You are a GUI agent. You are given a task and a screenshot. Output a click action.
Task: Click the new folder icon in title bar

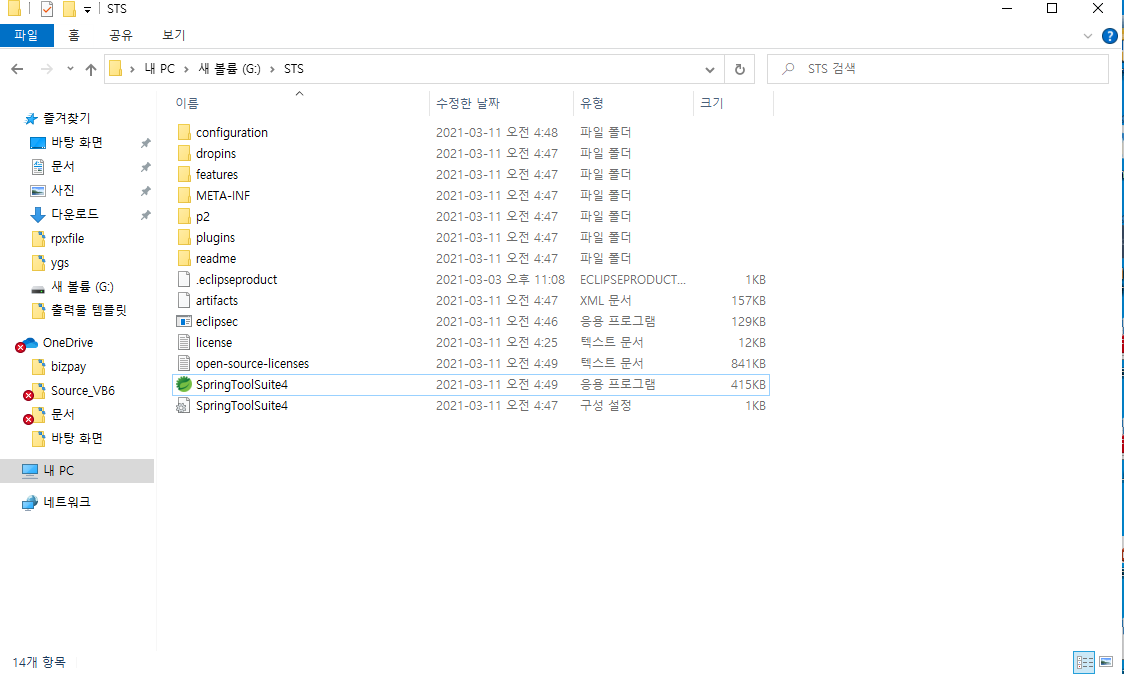(x=69, y=9)
